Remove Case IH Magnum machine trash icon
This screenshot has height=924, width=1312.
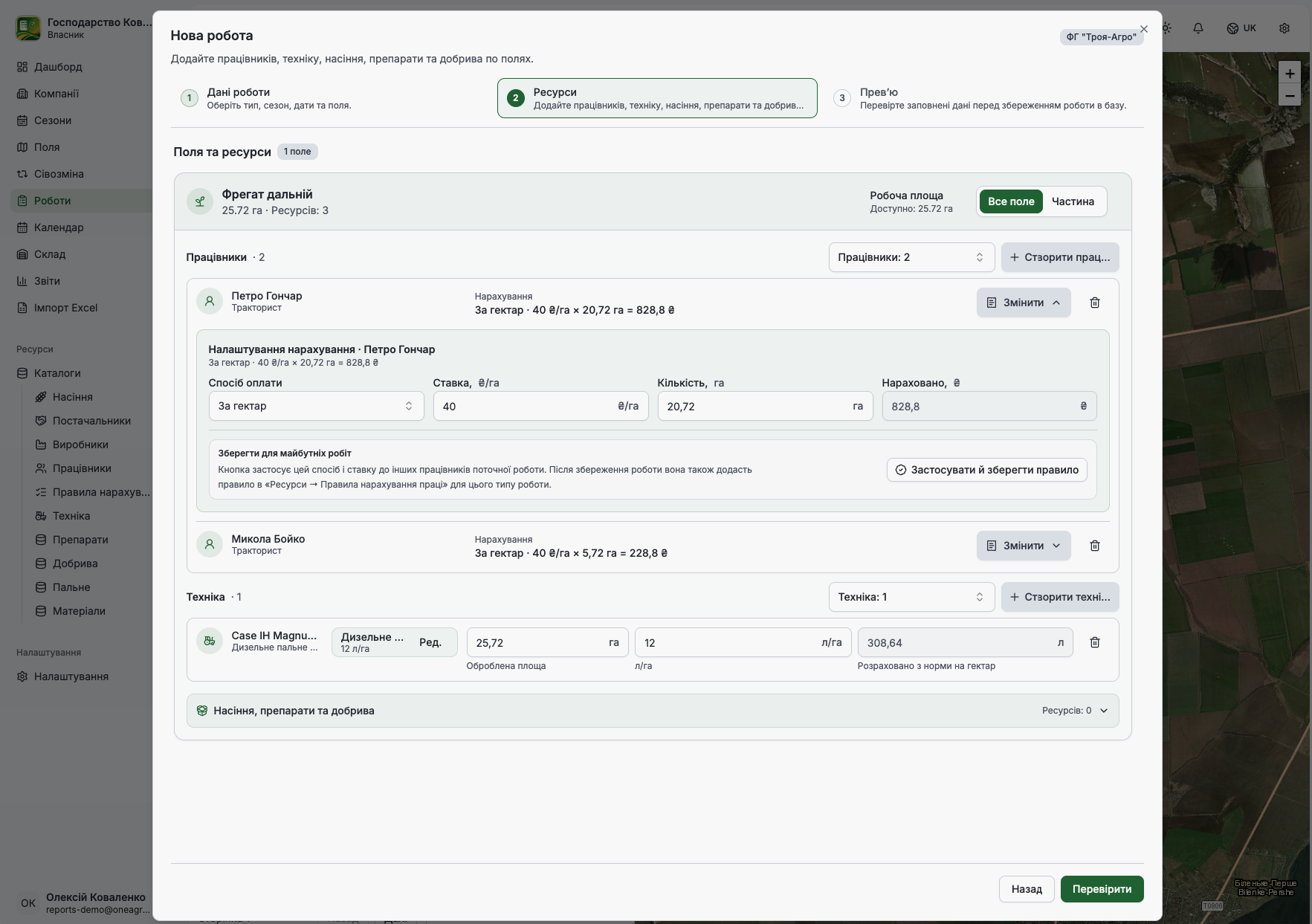(x=1094, y=642)
